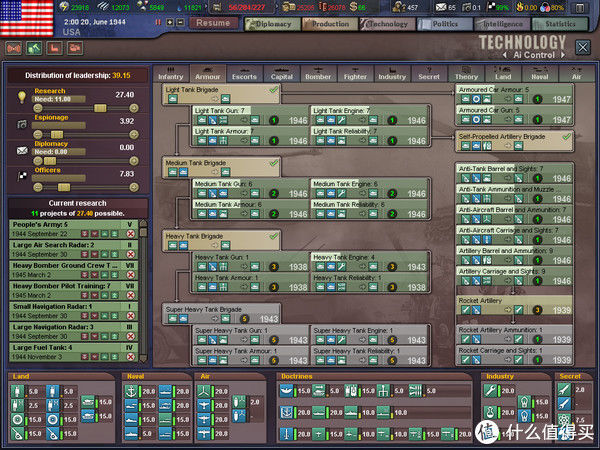600x450 pixels.
Task: Click the metal bars resource icon
Action: (x=103, y=7)
